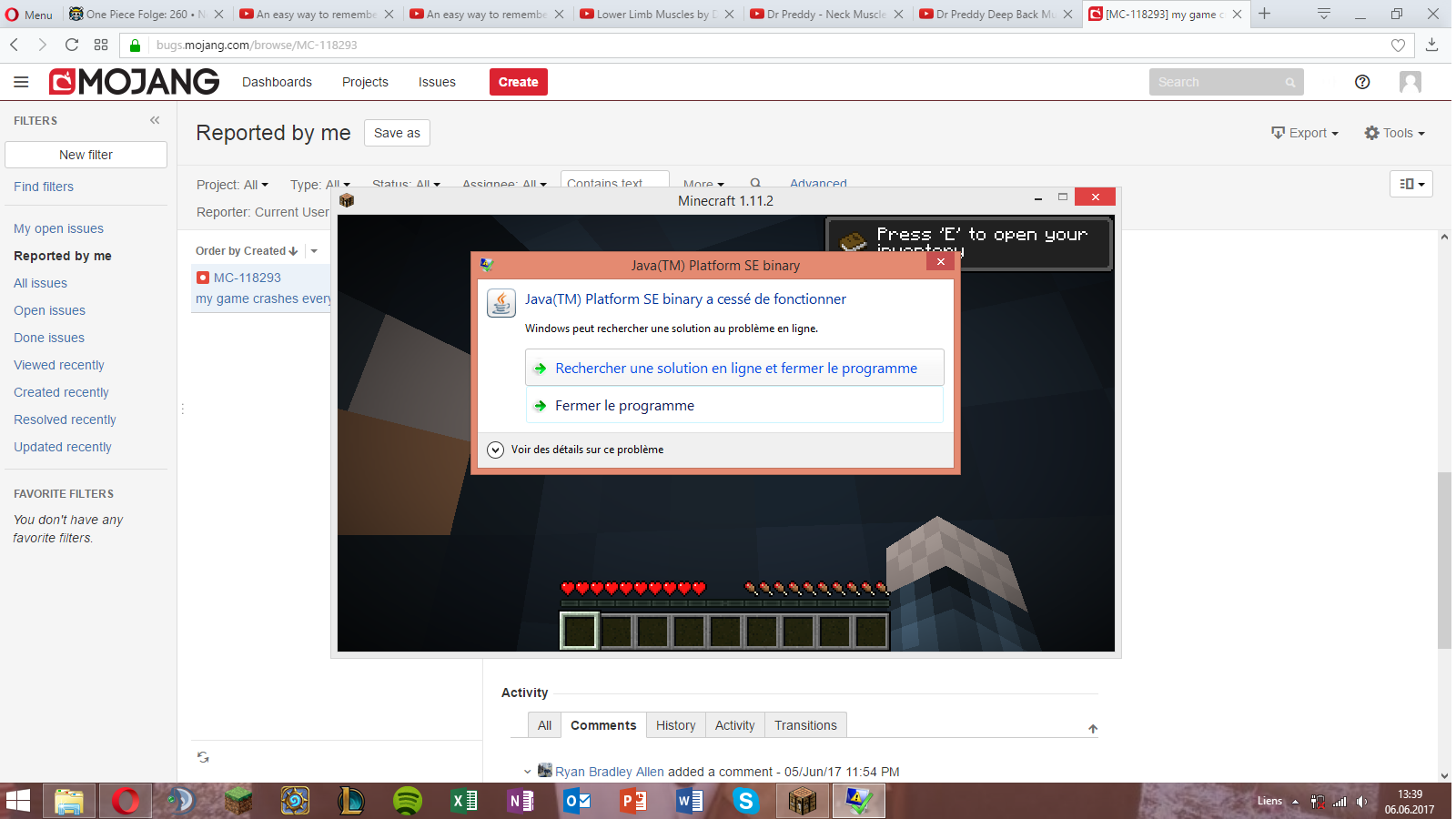Switch to the Comments activity tab
The width and height of the screenshot is (1456, 819).
coord(603,725)
